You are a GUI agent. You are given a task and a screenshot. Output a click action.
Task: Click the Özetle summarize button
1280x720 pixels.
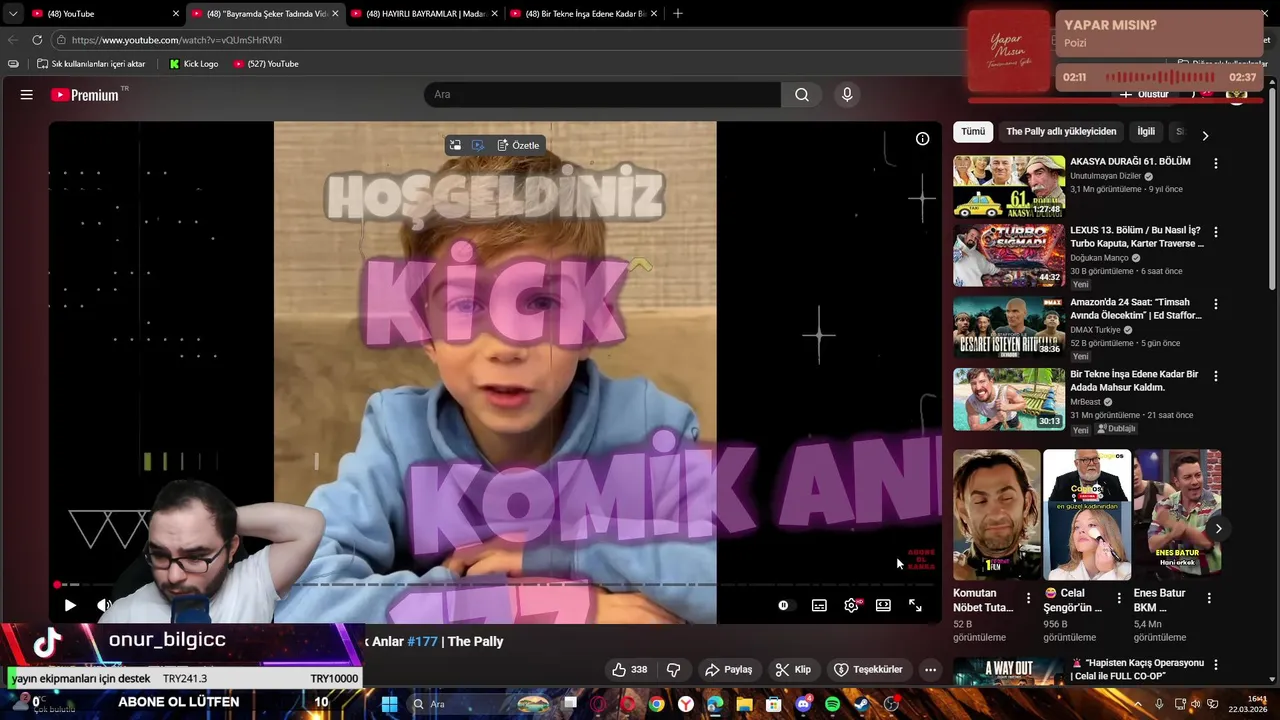519,145
